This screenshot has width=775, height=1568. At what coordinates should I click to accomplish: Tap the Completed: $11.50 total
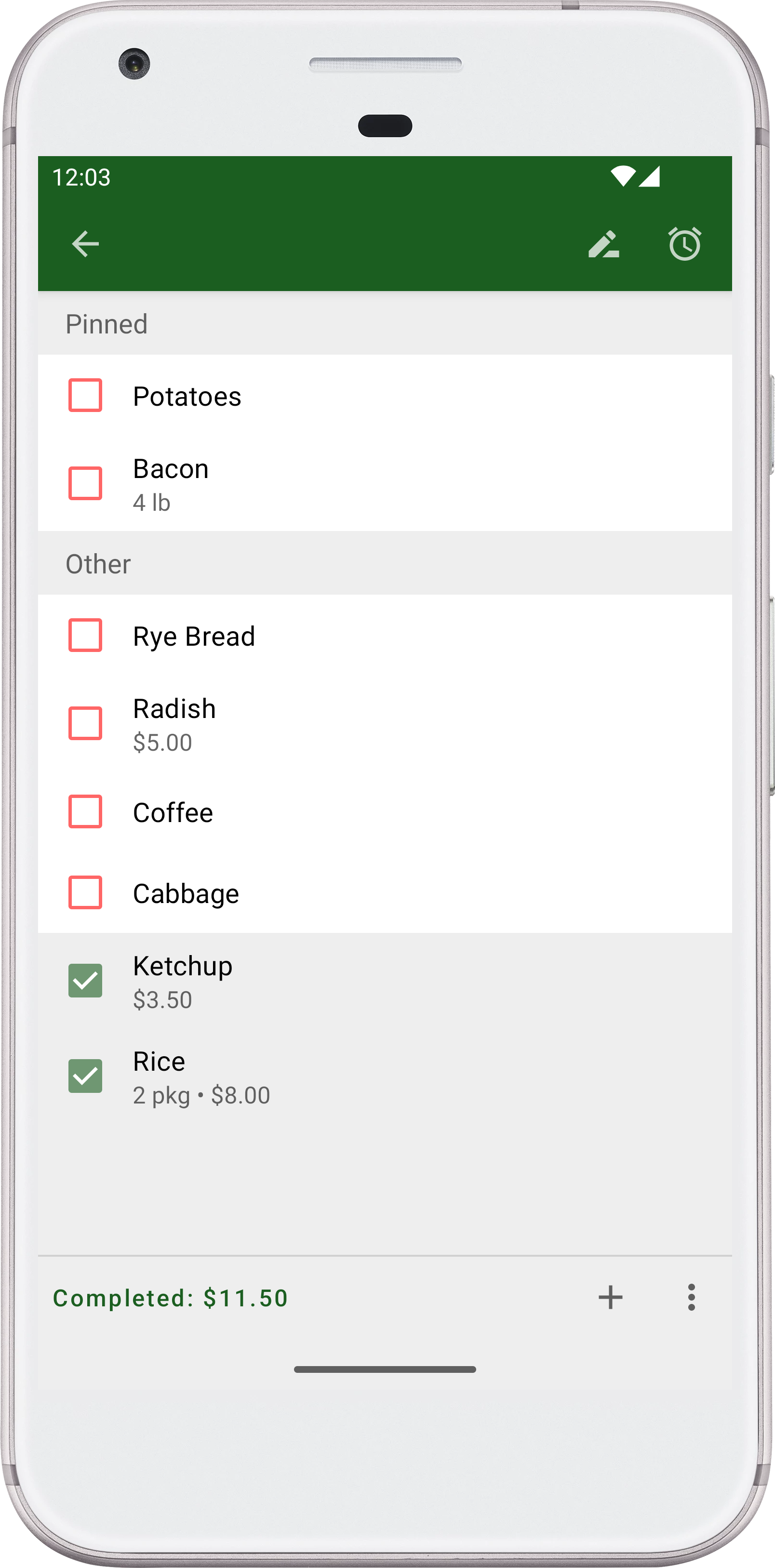[170, 1298]
